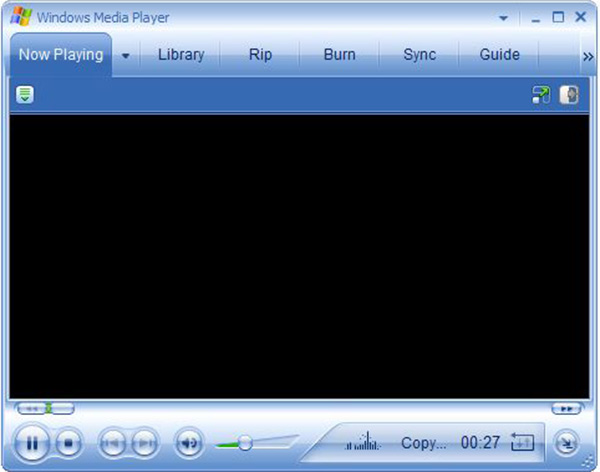Minimize the Windows Media Player window
The width and height of the screenshot is (600, 472).
click(536, 18)
